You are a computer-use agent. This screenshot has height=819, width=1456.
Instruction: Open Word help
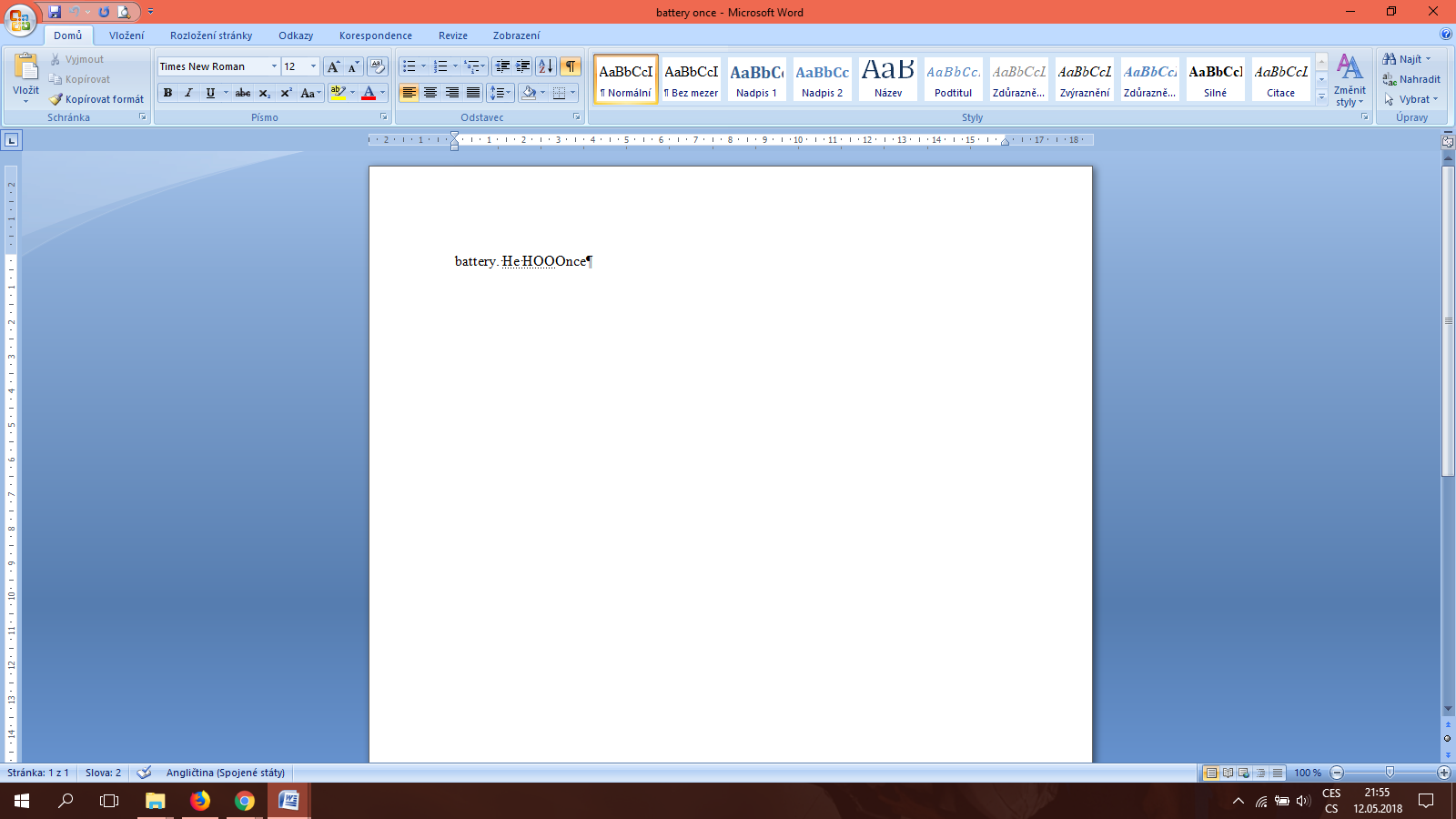tap(1446, 35)
